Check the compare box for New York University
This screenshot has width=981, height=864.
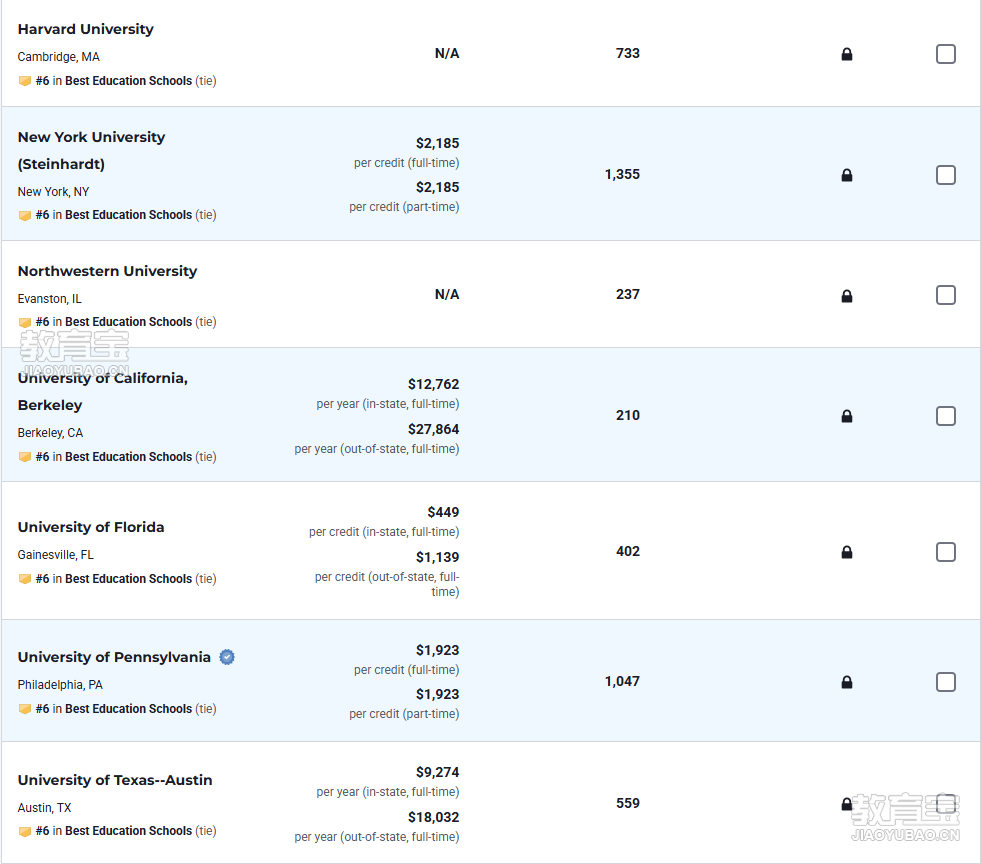(945, 175)
